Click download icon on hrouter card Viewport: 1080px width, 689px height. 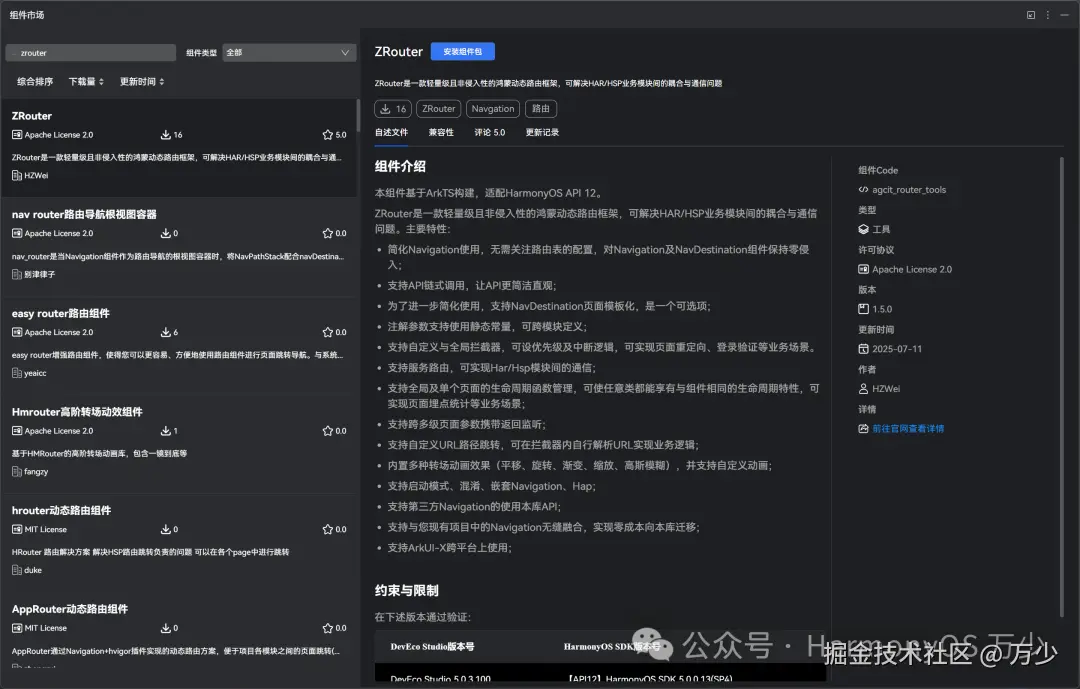[x=166, y=529]
